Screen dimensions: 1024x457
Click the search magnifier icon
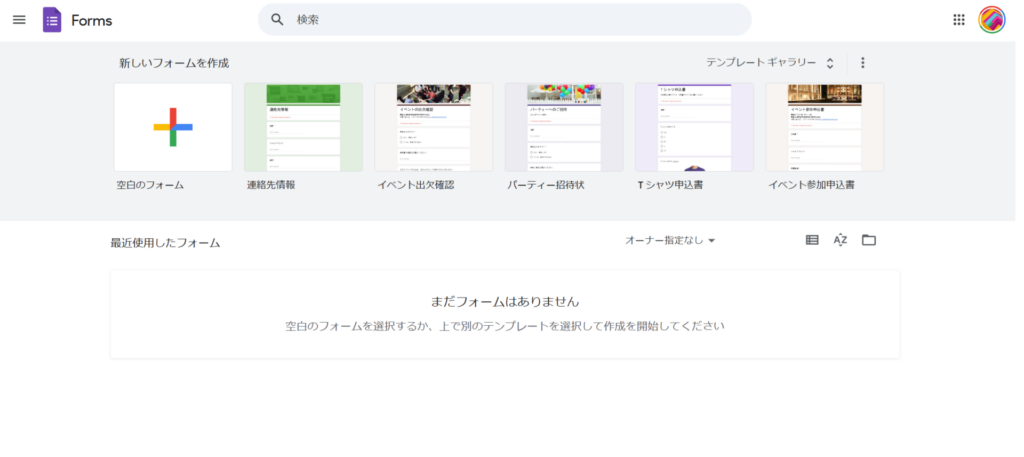pyautogui.click(x=278, y=20)
